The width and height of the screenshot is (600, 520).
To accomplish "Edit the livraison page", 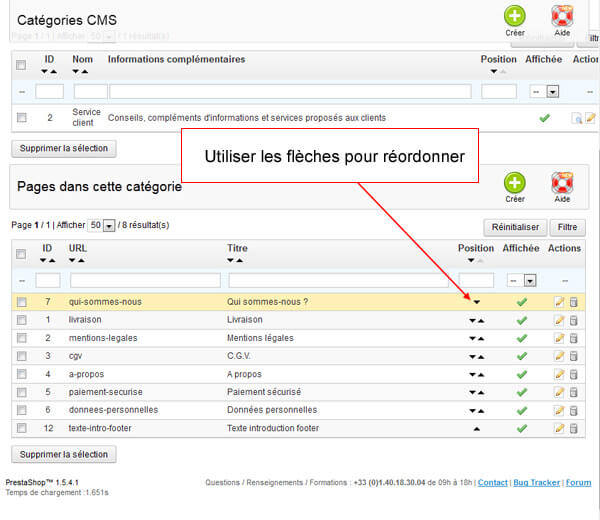I will pyautogui.click(x=559, y=320).
